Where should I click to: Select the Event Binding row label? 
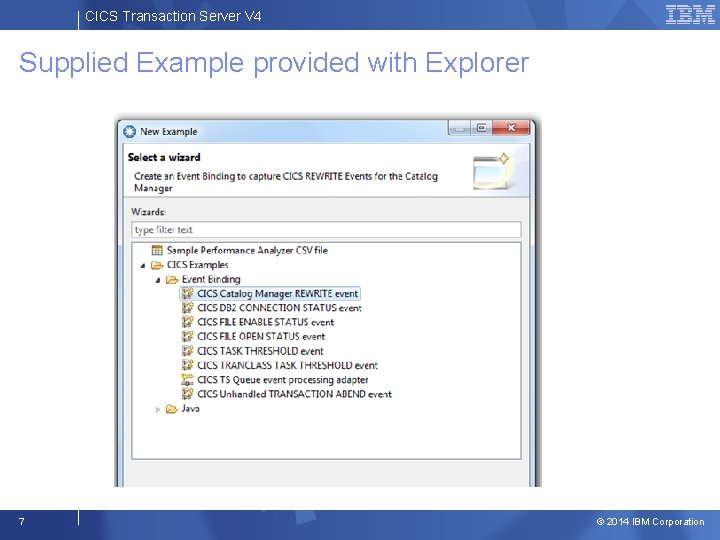point(211,279)
